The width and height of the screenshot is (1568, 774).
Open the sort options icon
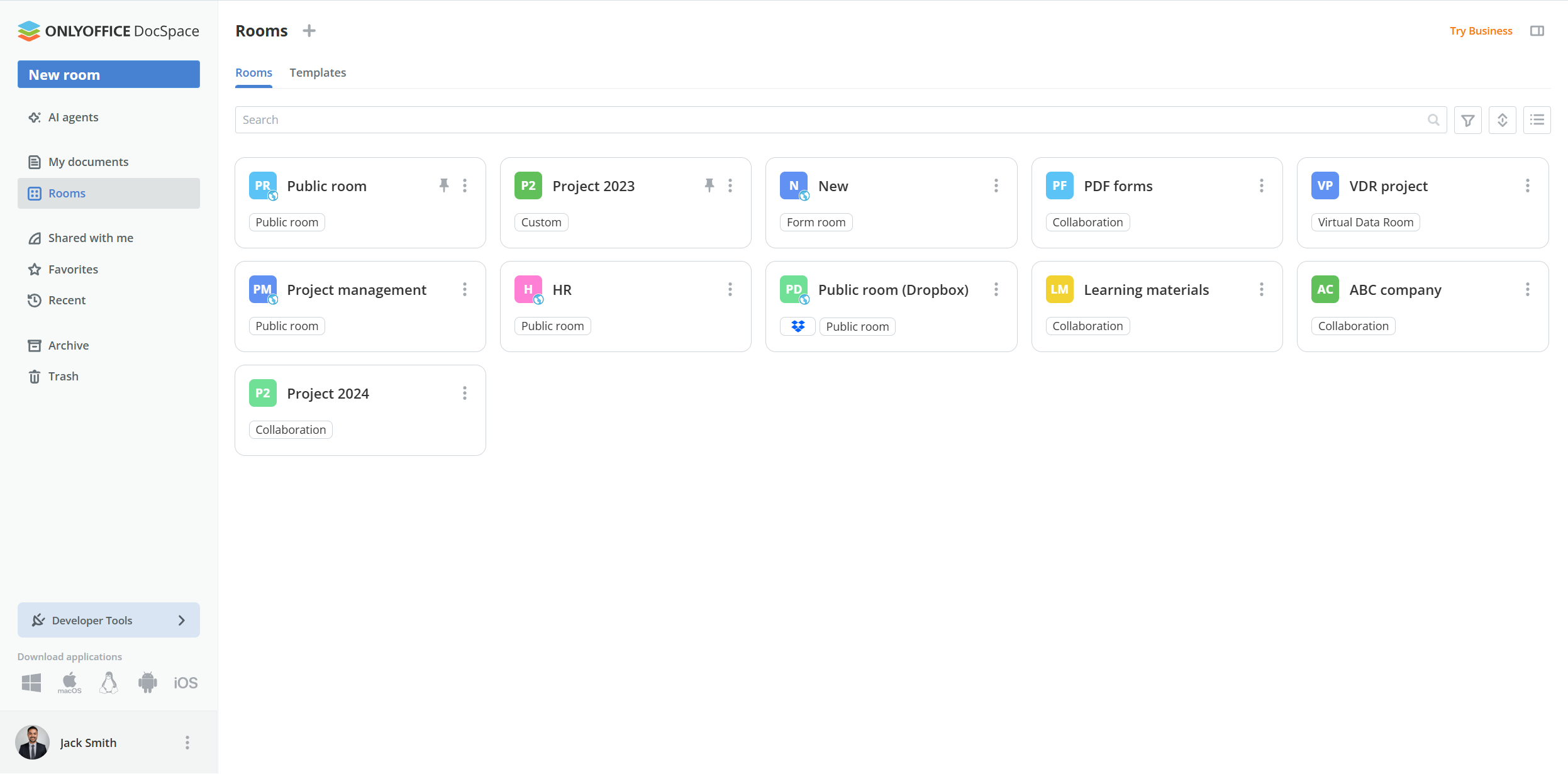(1503, 120)
